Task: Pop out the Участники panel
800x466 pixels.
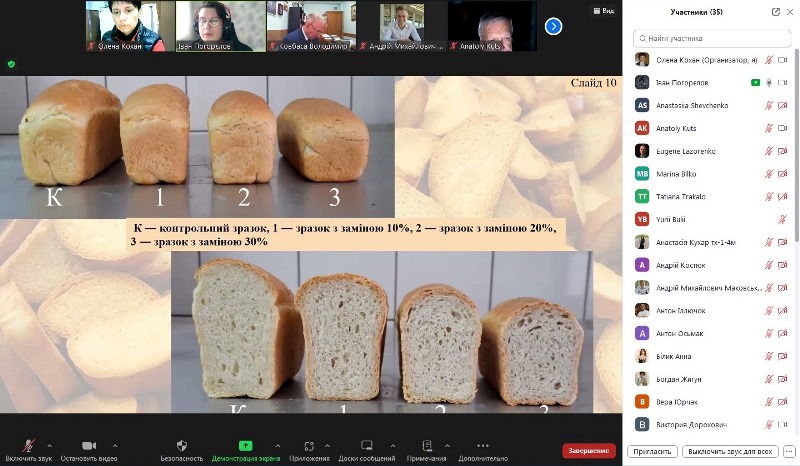Action: point(776,12)
